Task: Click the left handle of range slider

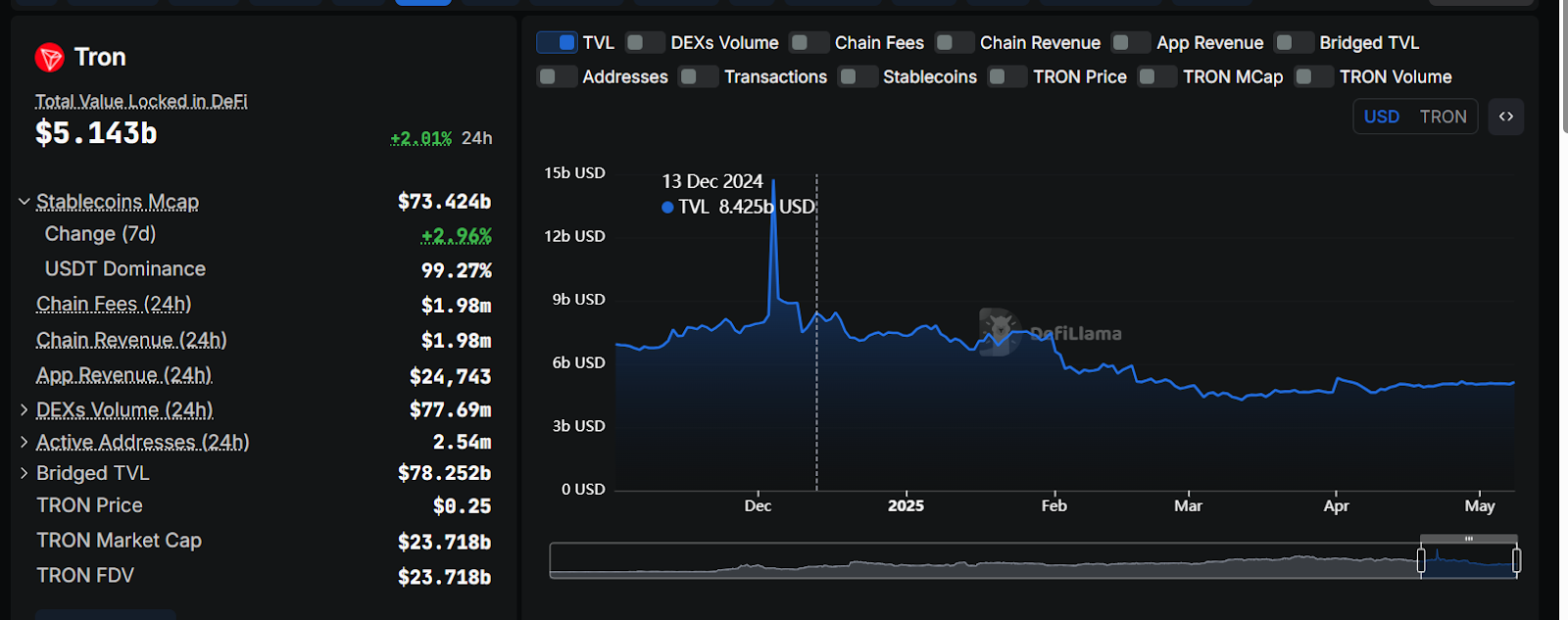Action: click(x=1421, y=560)
